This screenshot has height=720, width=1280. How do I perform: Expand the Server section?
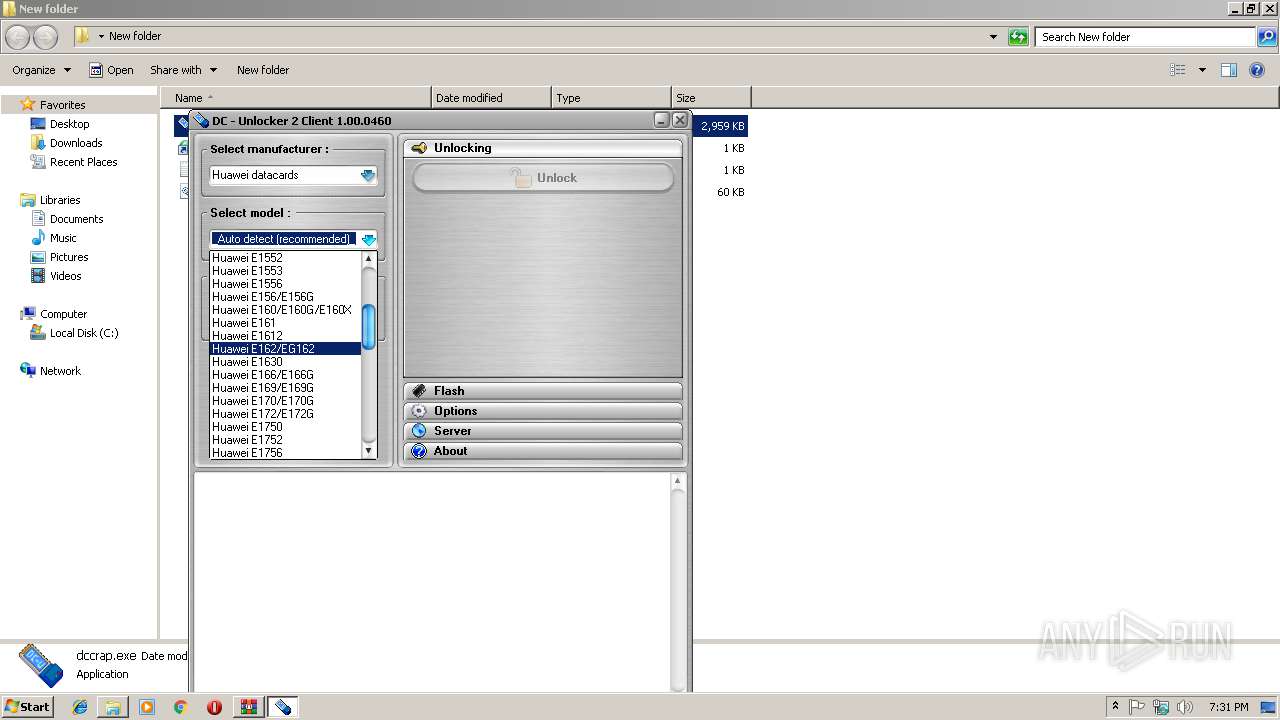pos(543,431)
